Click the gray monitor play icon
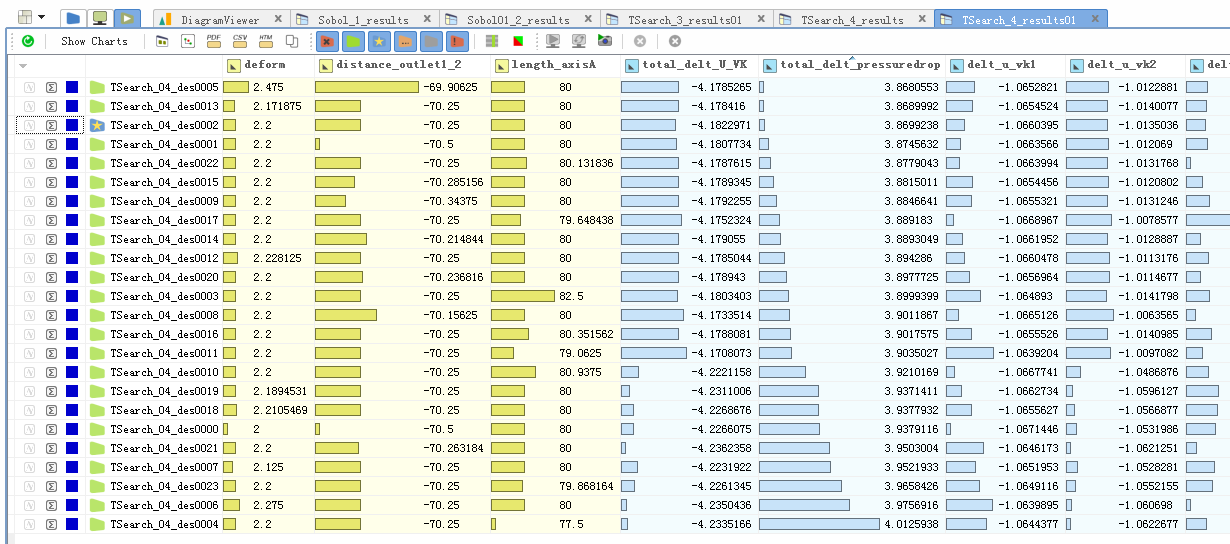 point(552,41)
